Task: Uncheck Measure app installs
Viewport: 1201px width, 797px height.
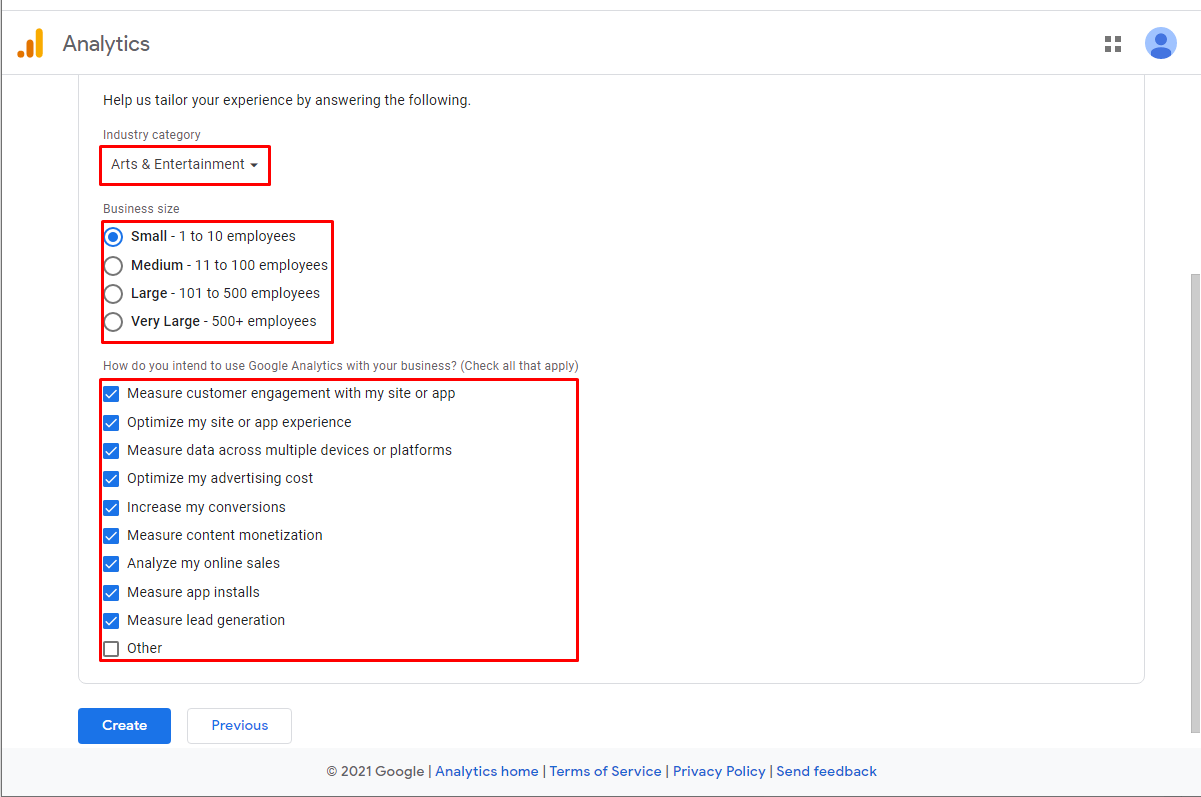Action: (111, 593)
